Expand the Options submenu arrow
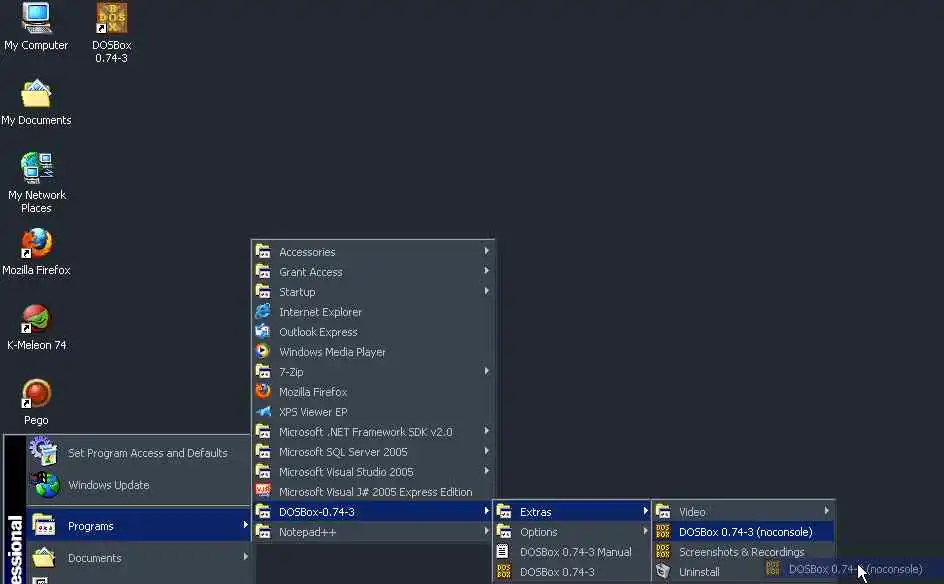 click(645, 531)
